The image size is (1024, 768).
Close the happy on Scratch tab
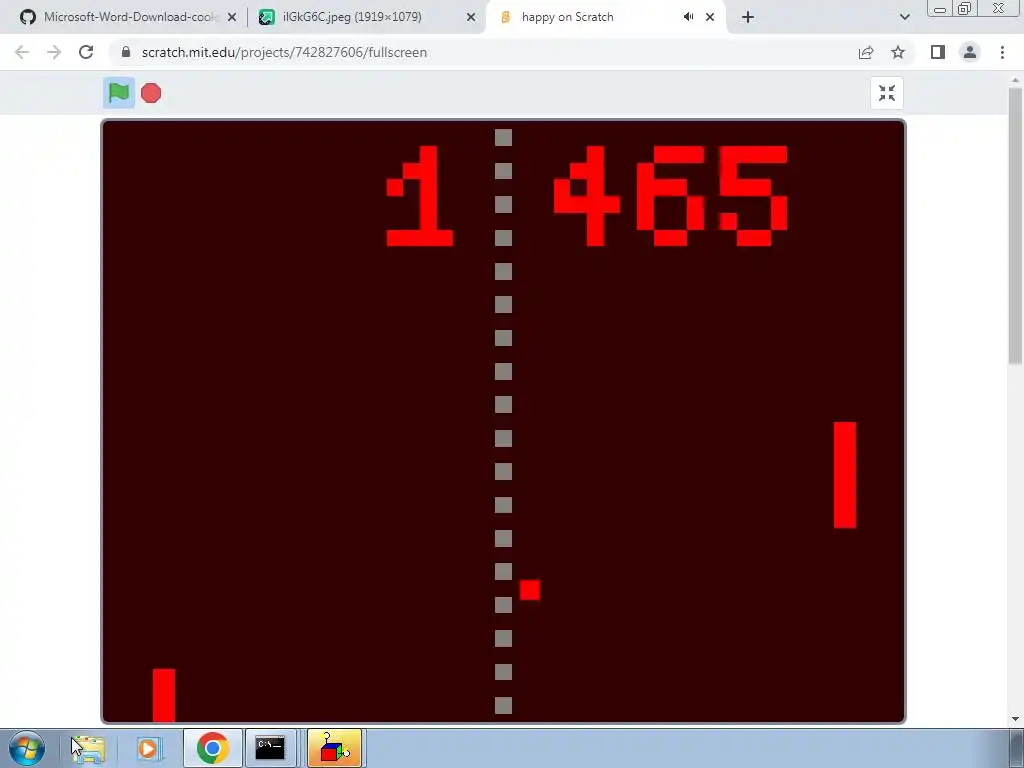click(710, 18)
